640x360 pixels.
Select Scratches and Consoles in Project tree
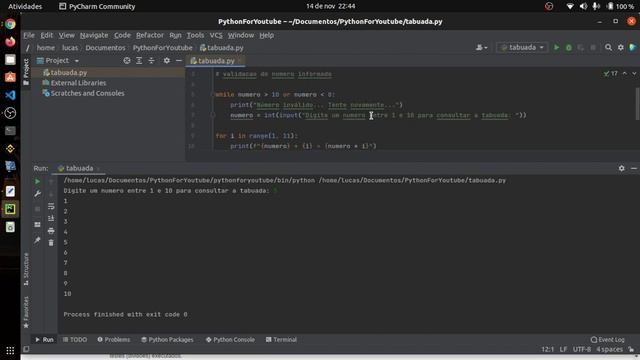(83, 93)
